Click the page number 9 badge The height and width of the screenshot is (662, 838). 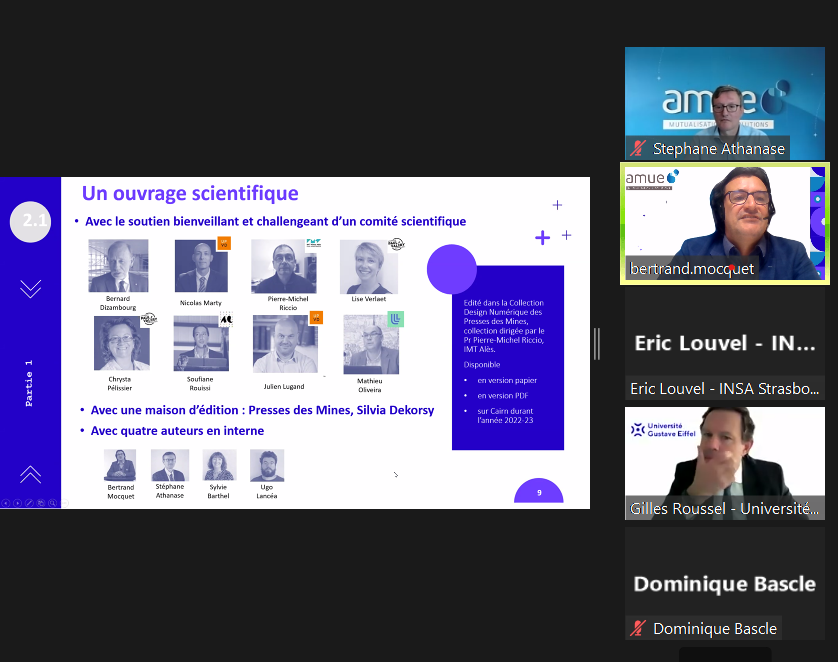(x=539, y=492)
